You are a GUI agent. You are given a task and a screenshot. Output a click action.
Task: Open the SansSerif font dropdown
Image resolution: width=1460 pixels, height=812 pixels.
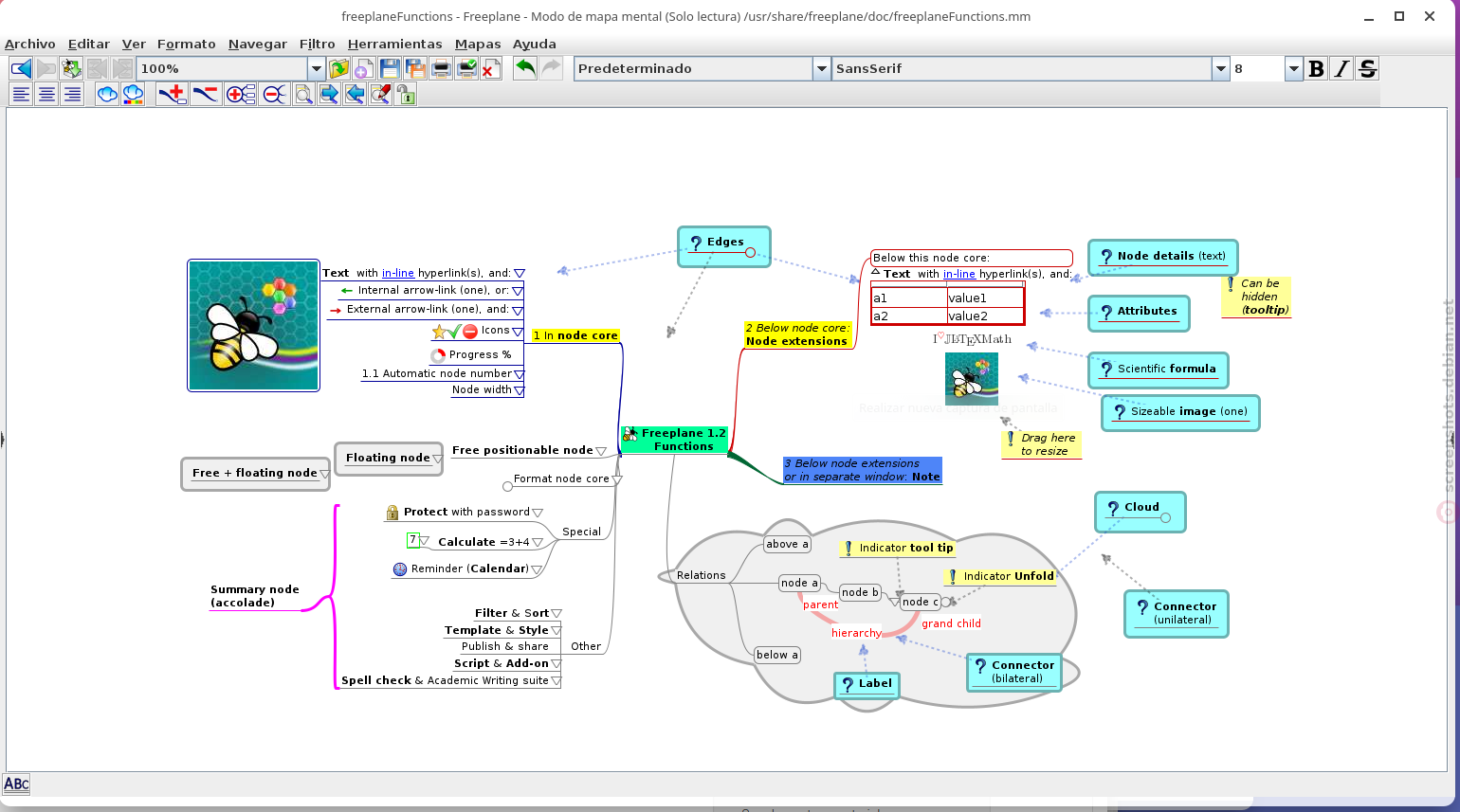coord(1220,68)
